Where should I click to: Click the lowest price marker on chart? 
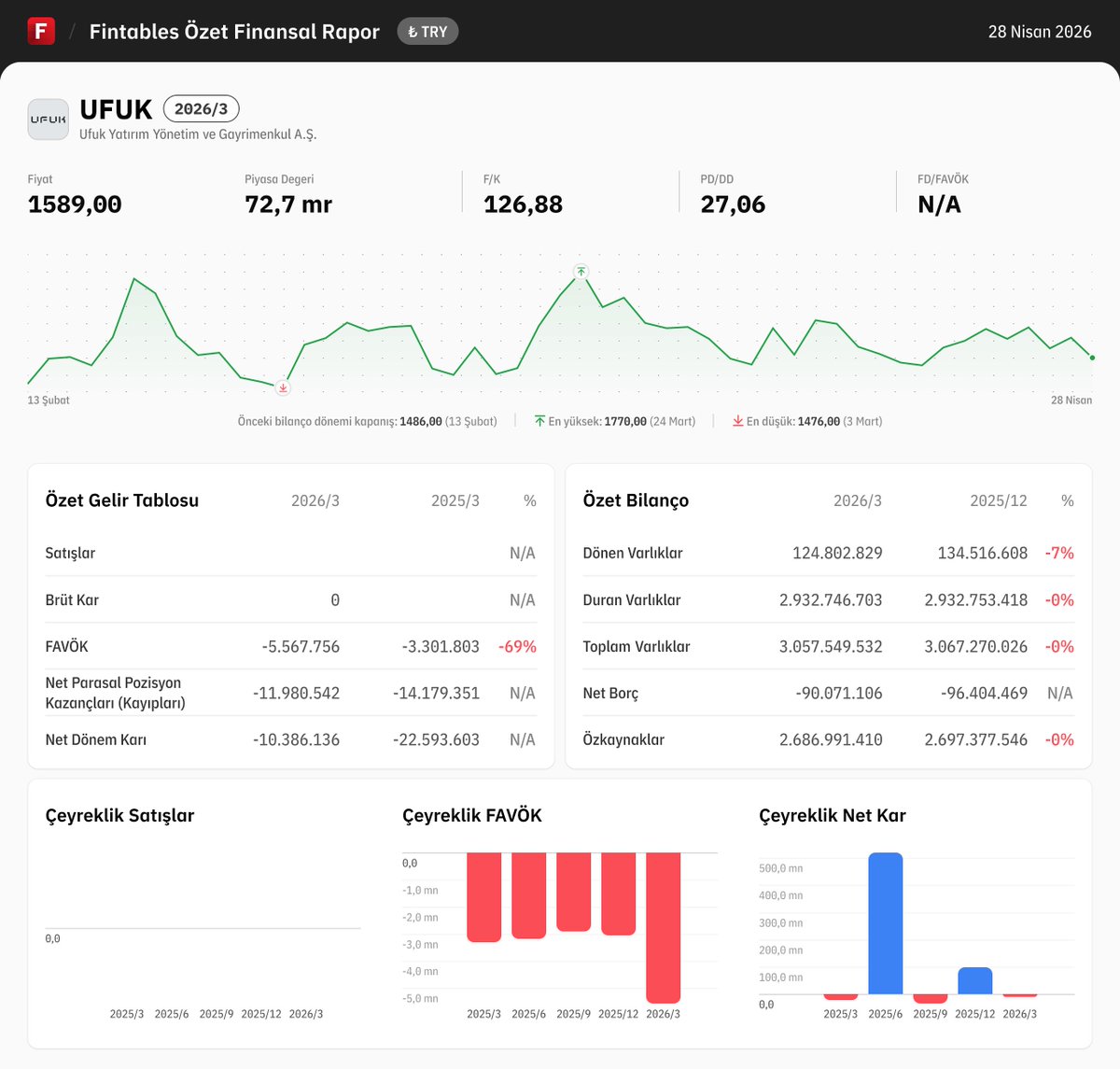pos(283,387)
